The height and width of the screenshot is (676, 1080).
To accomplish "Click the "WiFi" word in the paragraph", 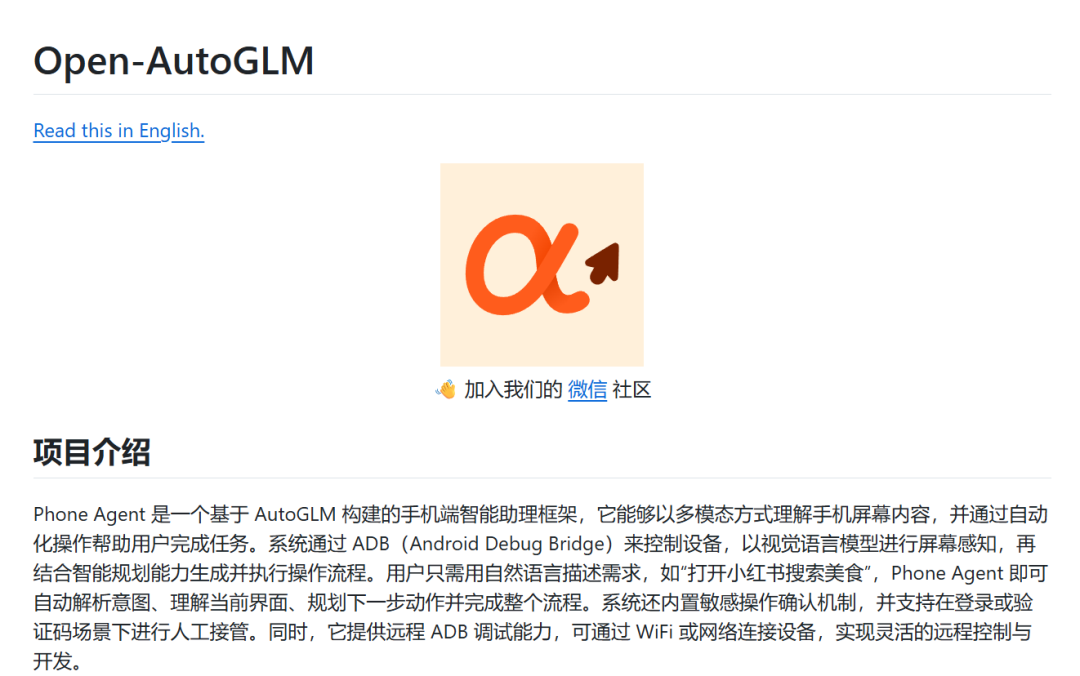I will tap(654, 632).
